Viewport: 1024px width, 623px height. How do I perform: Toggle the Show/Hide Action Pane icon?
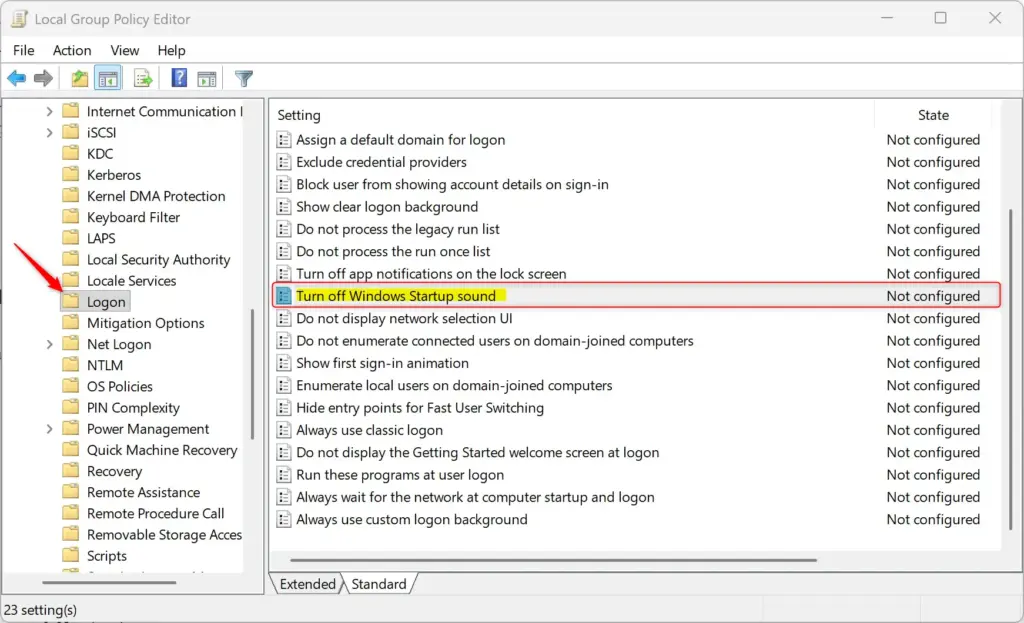[x=207, y=79]
